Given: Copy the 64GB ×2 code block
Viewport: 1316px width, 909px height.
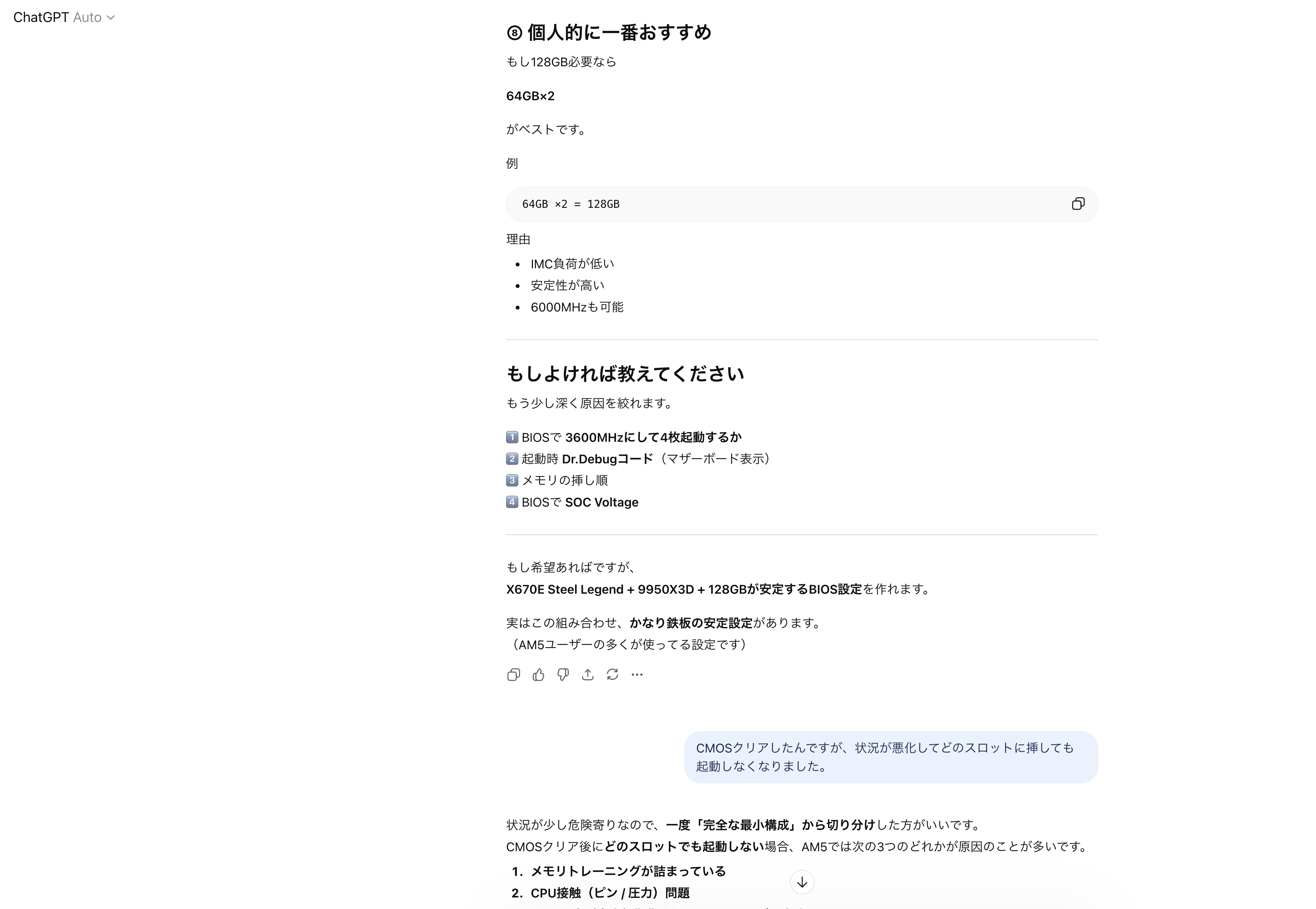Looking at the screenshot, I should (x=1077, y=204).
